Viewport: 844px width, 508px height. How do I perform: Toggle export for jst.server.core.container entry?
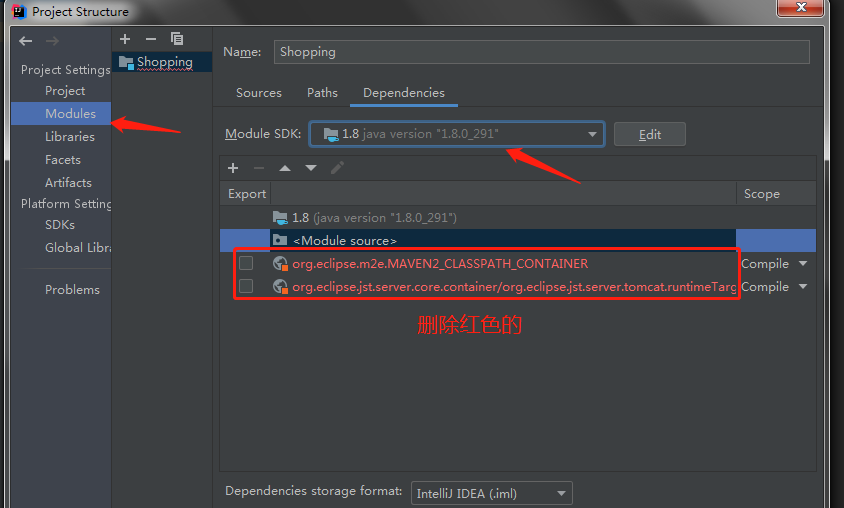(246, 286)
